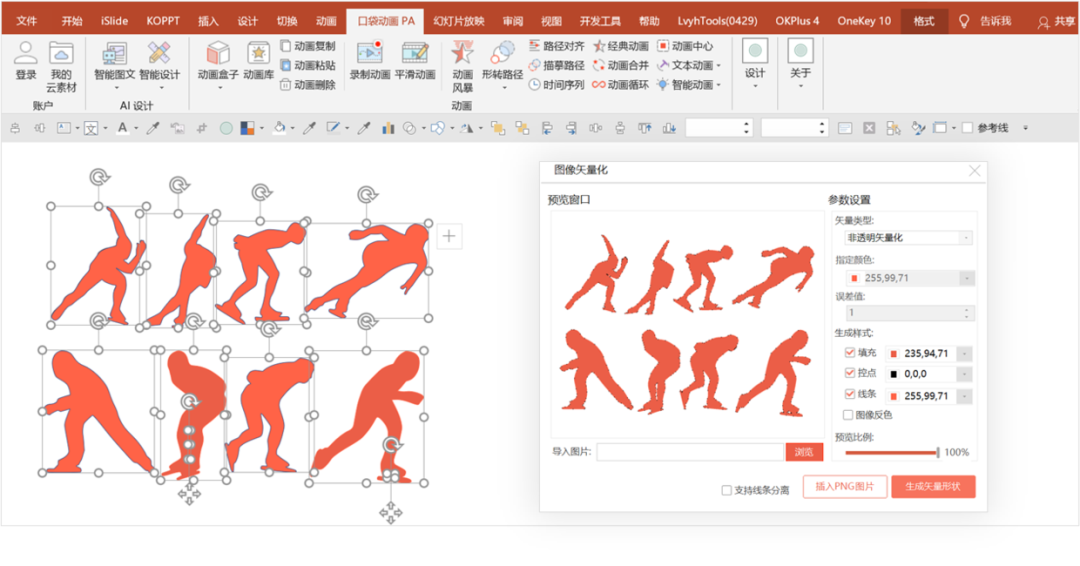Open the 填充 color 235,94,71 dropdown
Image resolution: width=1080 pixels, height=566 pixels.
(964, 353)
